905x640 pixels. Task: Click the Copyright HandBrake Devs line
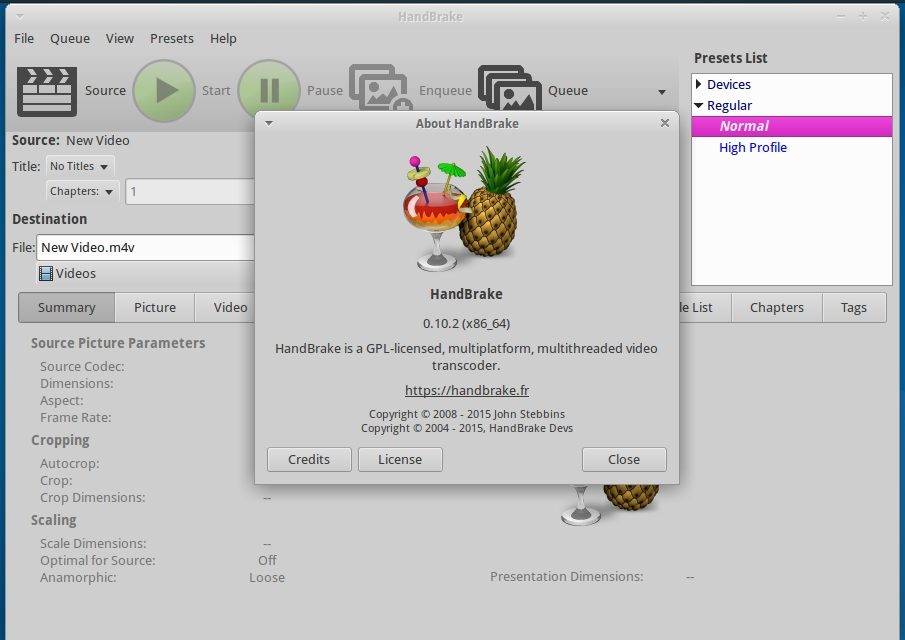click(x=467, y=428)
